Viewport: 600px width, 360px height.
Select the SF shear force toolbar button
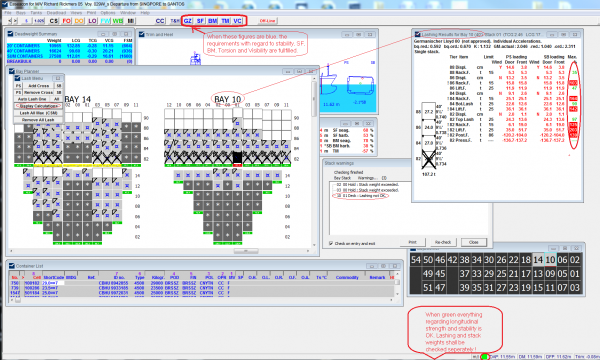(x=200, y=21)
